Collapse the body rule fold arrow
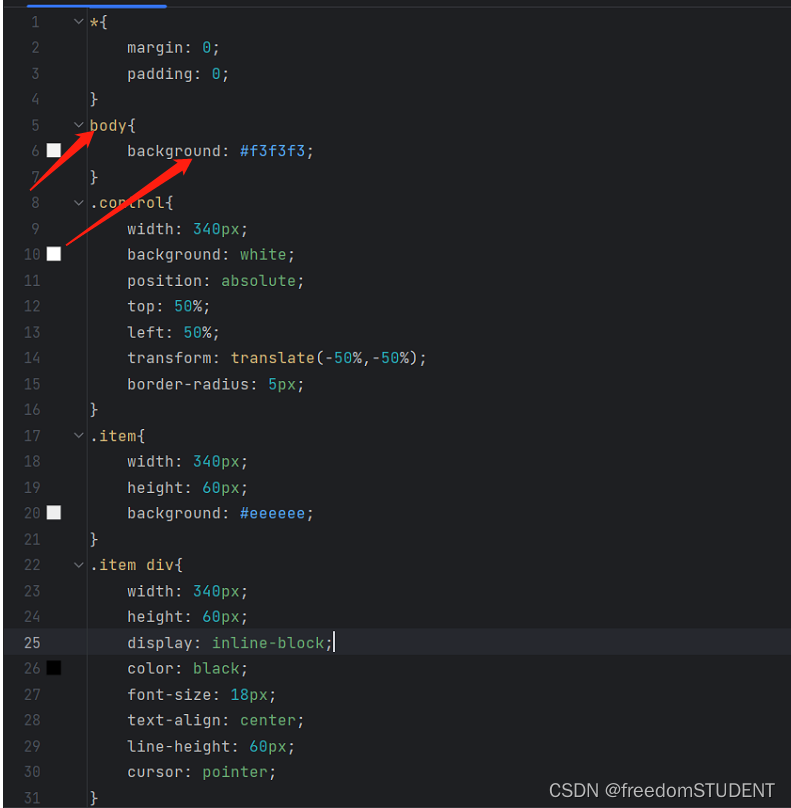Screen dimensions: 791x808 [x=79, y=125]
